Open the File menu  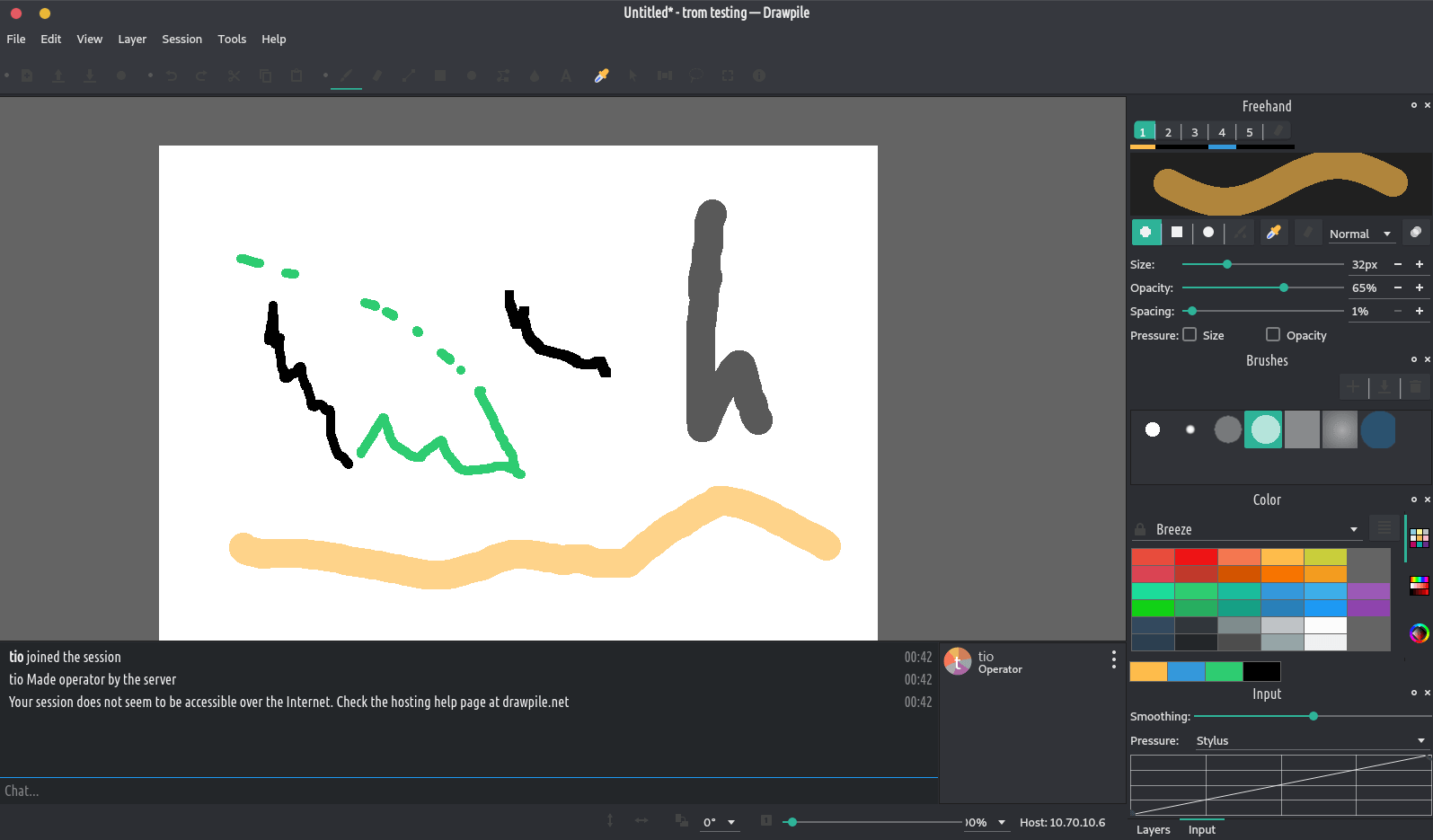coord(16,39)
